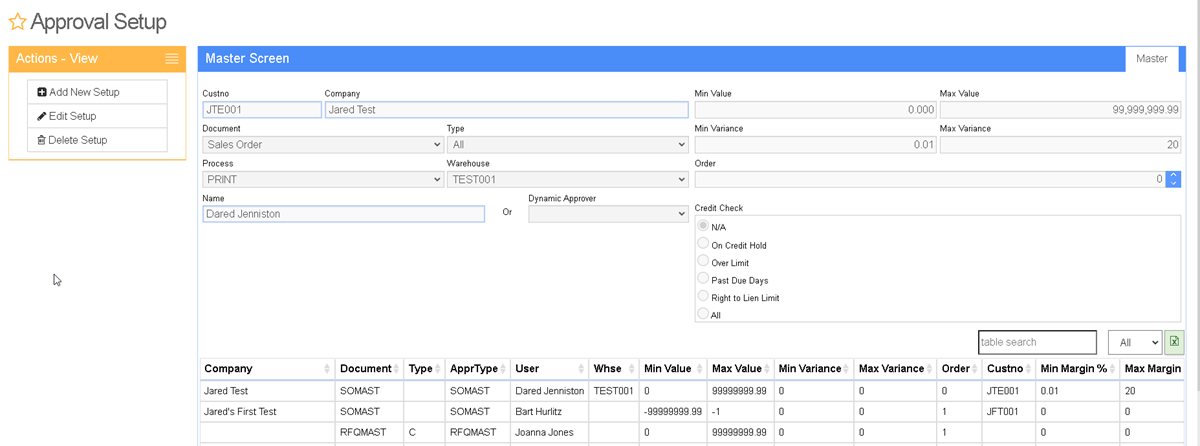Click the table search box
This screenshot has width=1200, height=446.
pyautogui.click(x=1037, y=342)
